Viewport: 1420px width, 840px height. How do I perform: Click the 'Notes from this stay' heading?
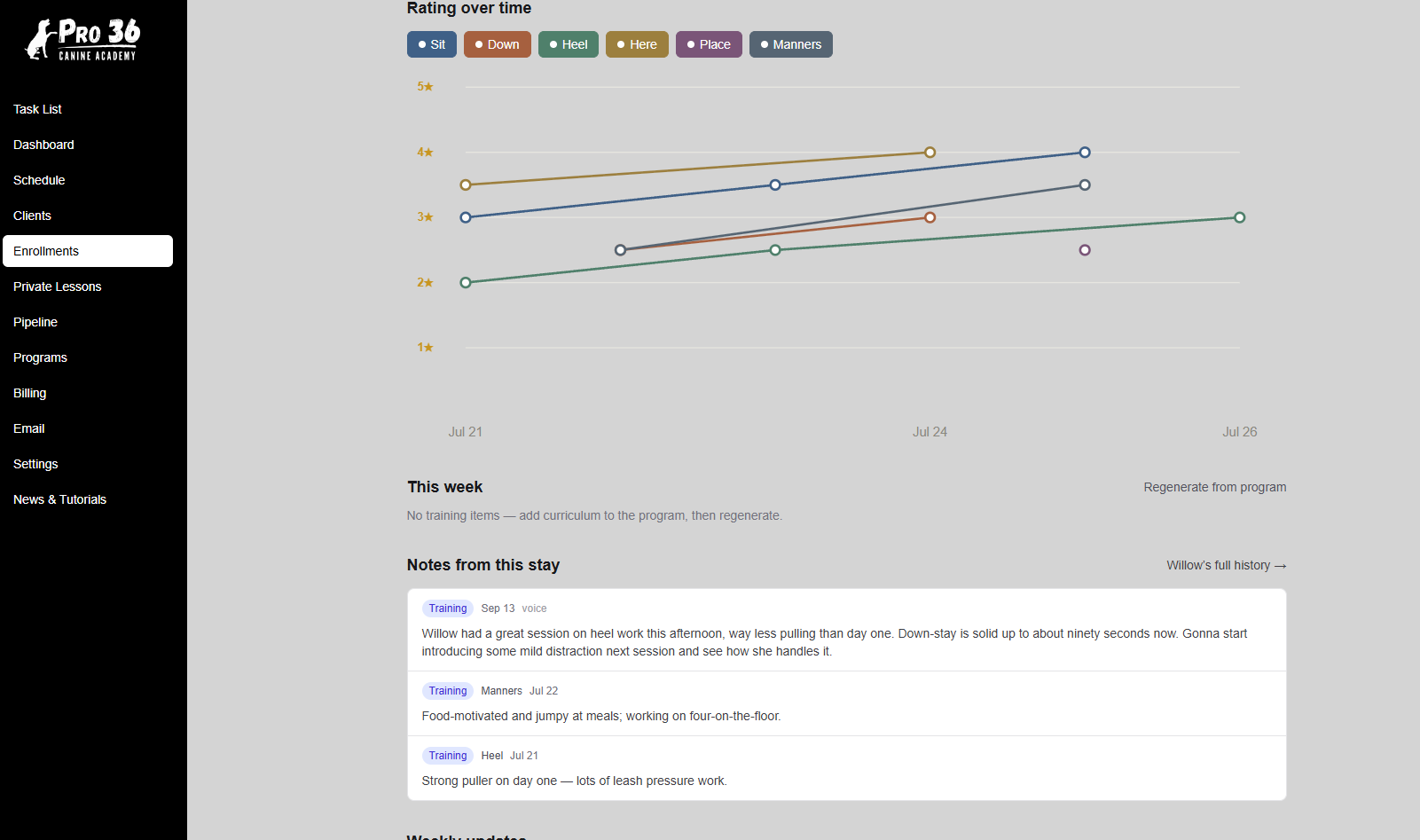[483, 565]
